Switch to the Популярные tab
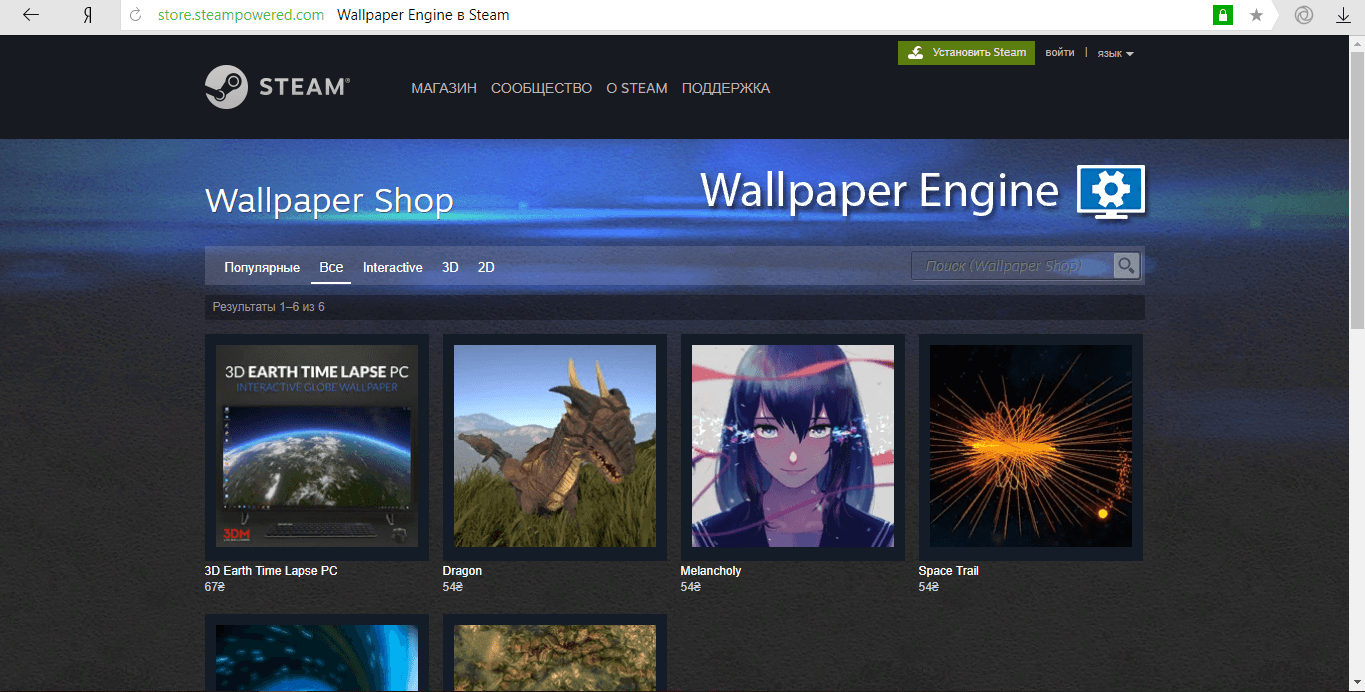The image size is (1365, 692). point(262,267)
